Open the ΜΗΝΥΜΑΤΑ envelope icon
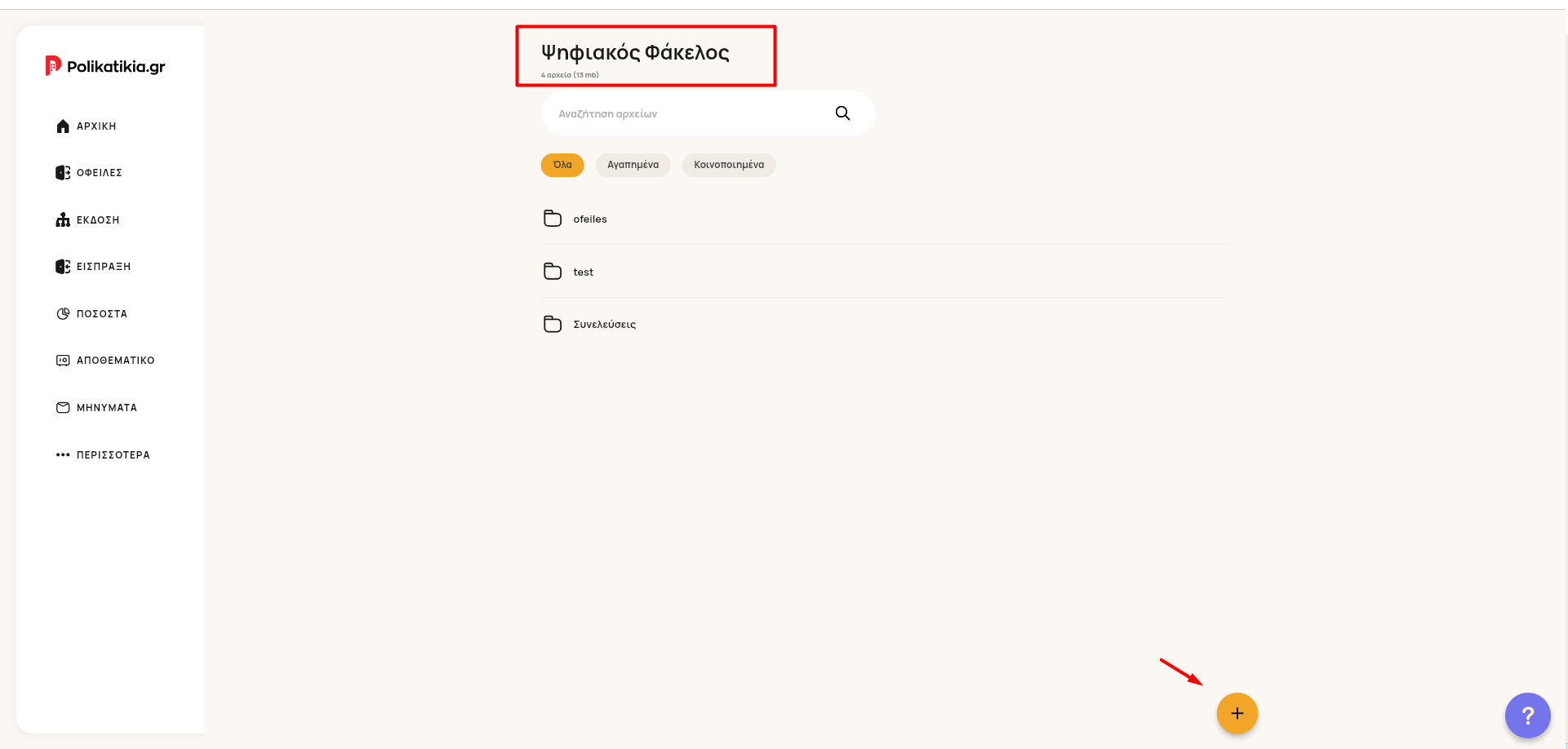The image size is (1568, 749). point(63,407)
